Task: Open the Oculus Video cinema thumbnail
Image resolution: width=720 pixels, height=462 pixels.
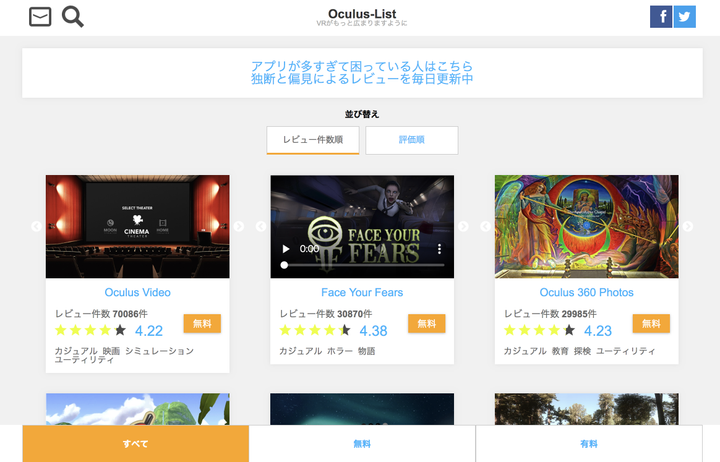Action: coord(138,226)
